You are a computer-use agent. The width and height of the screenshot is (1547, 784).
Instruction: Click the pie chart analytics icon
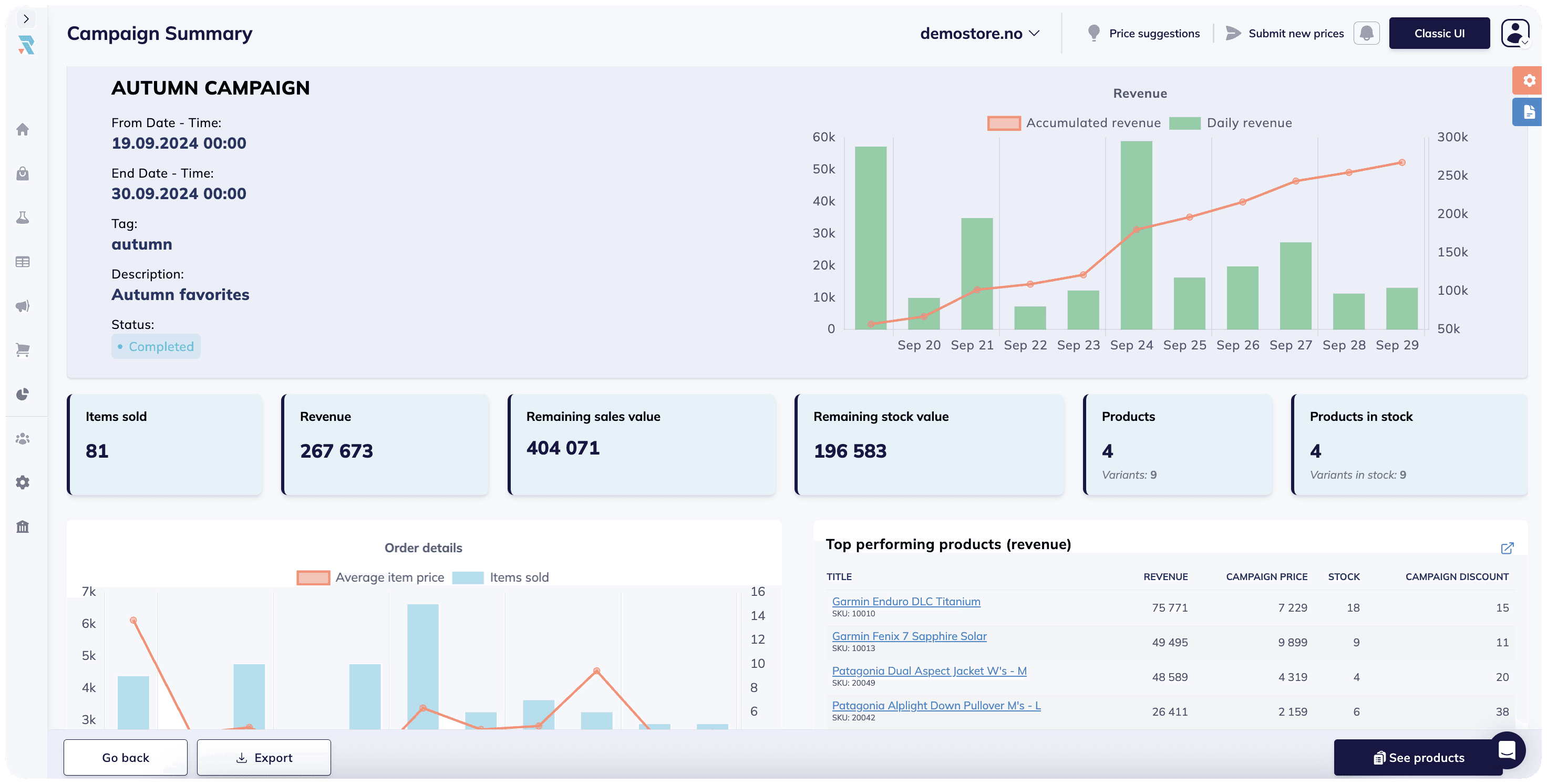(x=23, y=395)
